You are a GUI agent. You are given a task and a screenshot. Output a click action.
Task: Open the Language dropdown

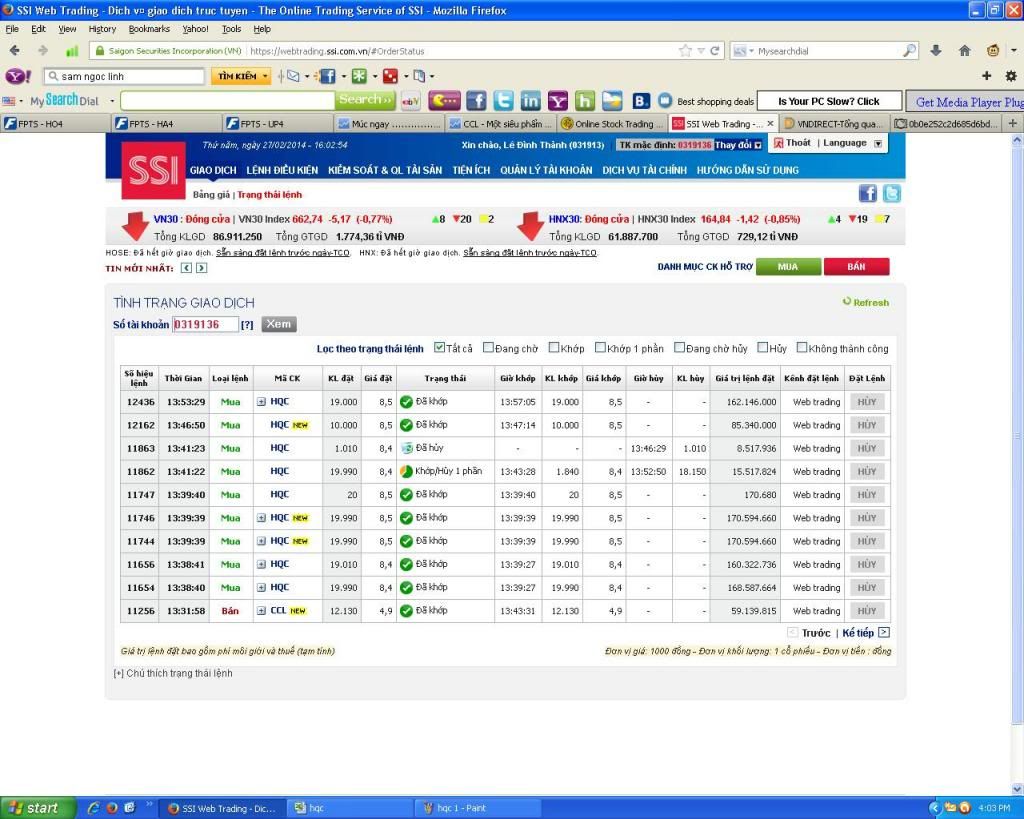tap(878, 144)
